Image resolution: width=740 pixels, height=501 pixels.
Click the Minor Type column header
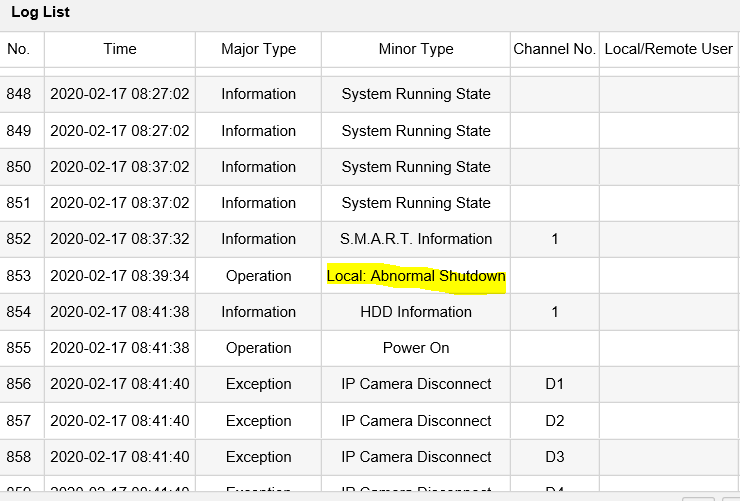tap(416, 49)
